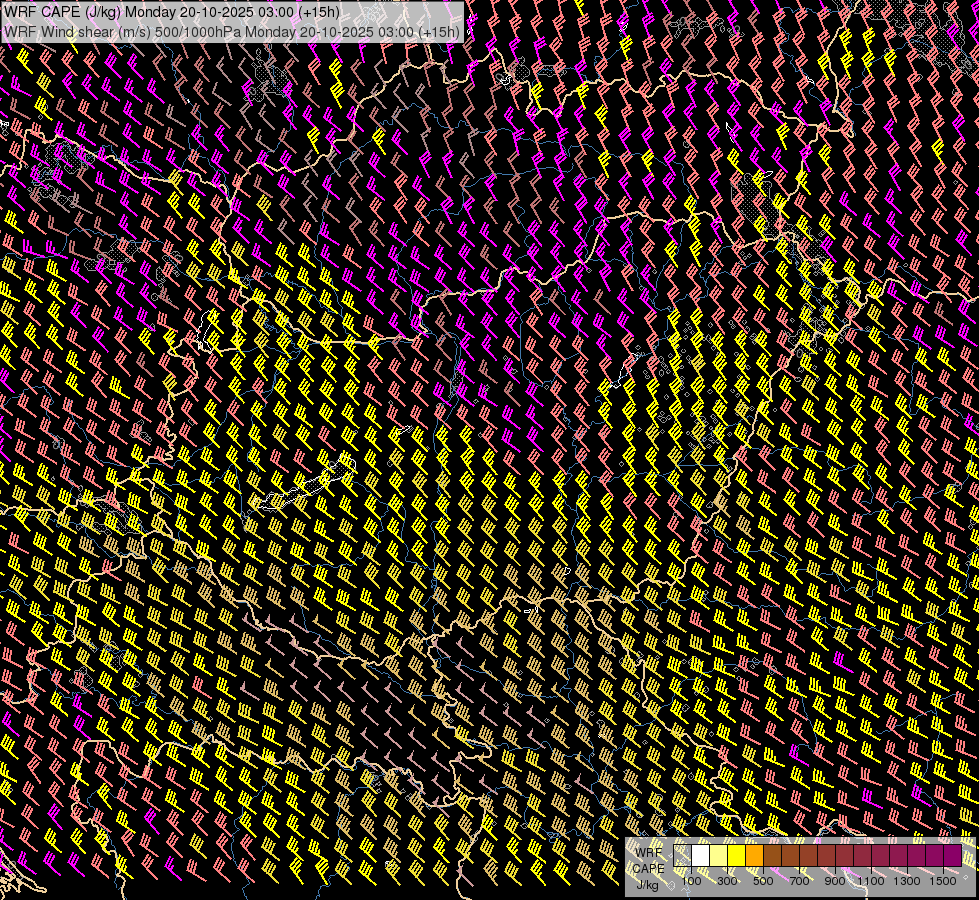Click the J/kg unit label in legend
Viewport: 979px width, 900px height.
point(648,884)
